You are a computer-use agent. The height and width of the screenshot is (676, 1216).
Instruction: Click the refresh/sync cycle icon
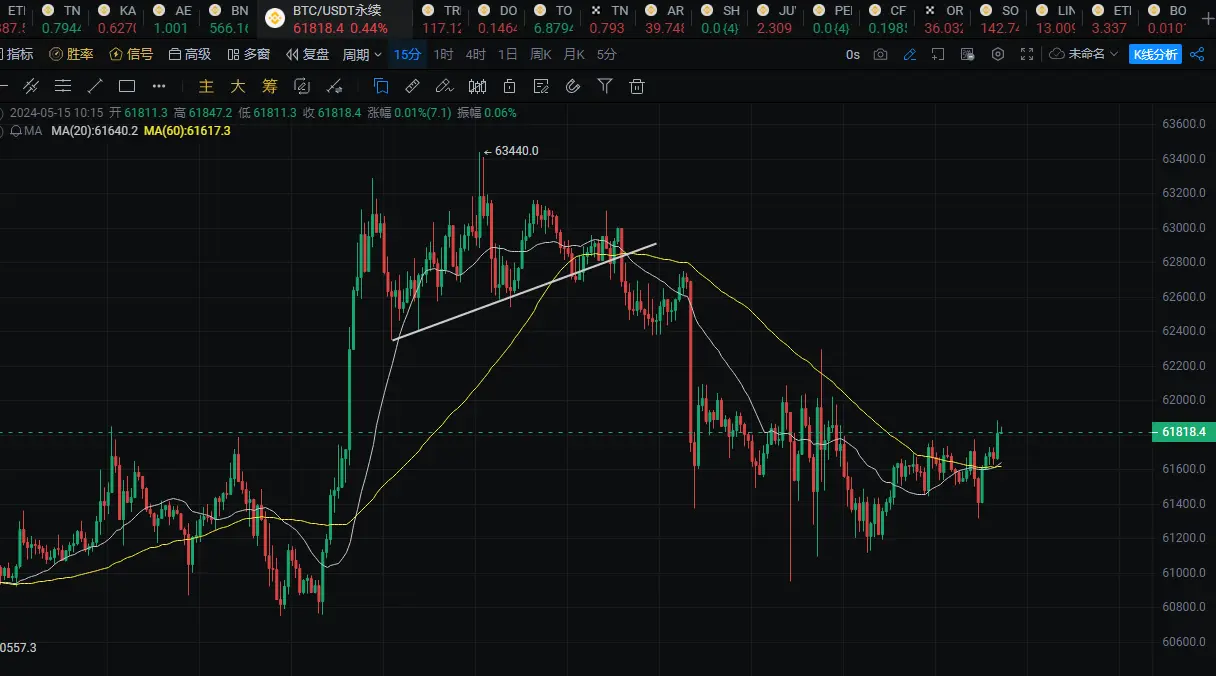(302, 86)
